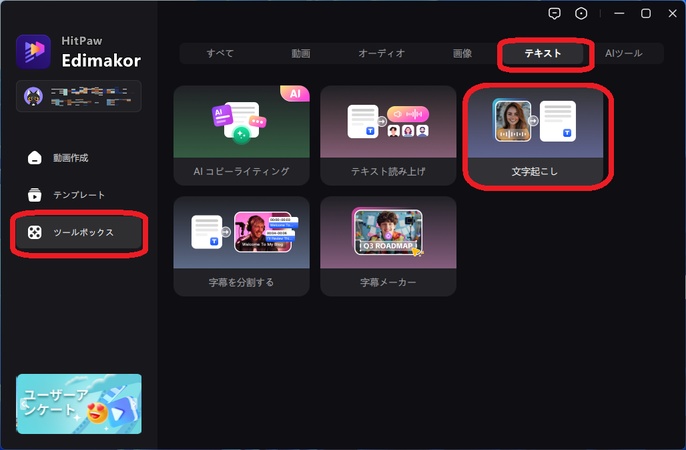Screen dimensions: 686x450
Task: Click the account info box
Action: click(79, 96)
